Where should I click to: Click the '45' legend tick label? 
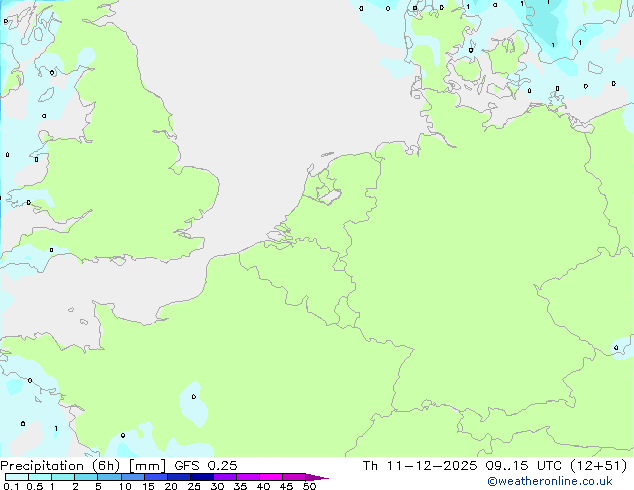click(x=286, y=486)
